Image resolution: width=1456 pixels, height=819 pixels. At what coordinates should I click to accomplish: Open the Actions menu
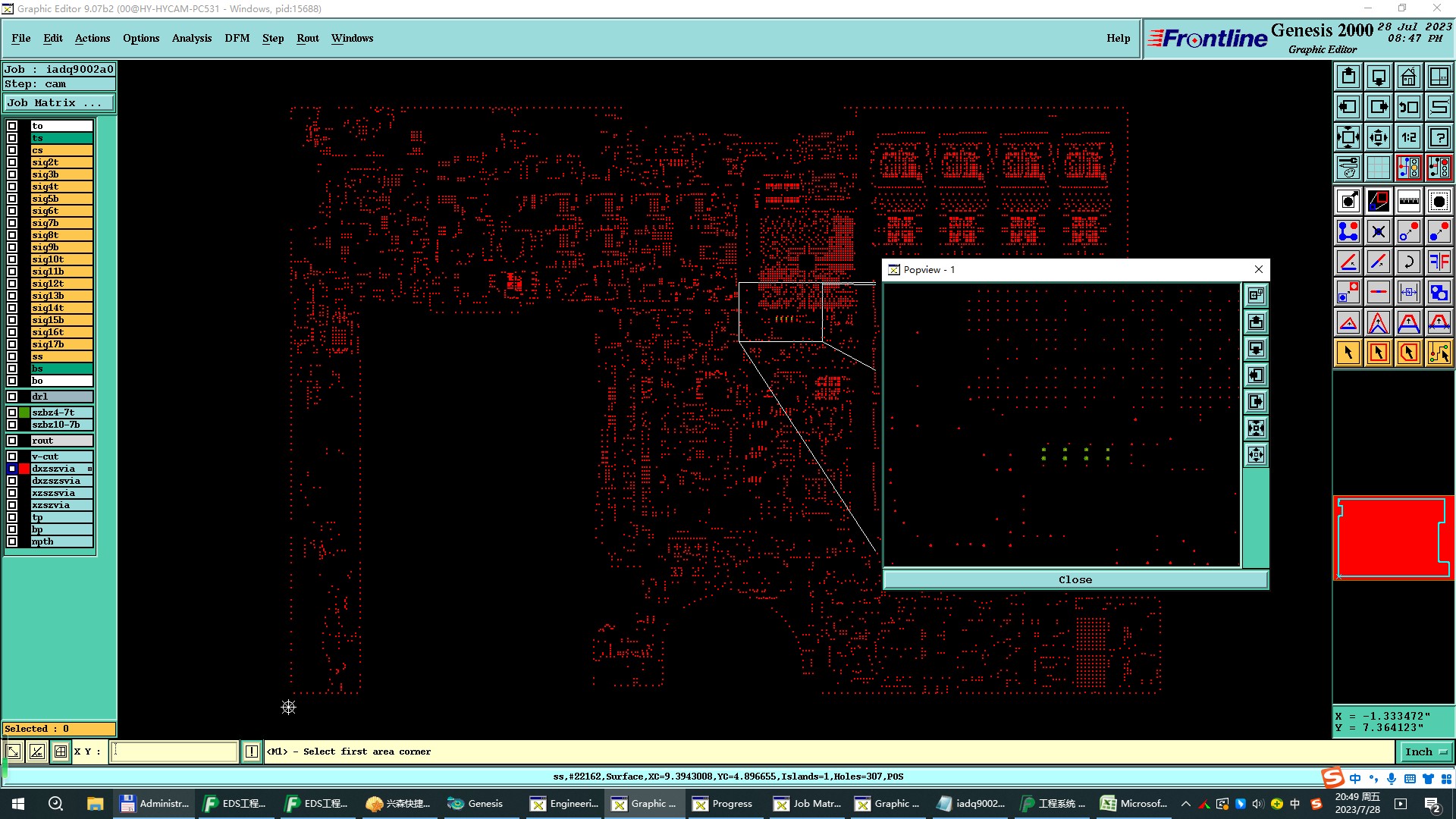pos(93,38)
